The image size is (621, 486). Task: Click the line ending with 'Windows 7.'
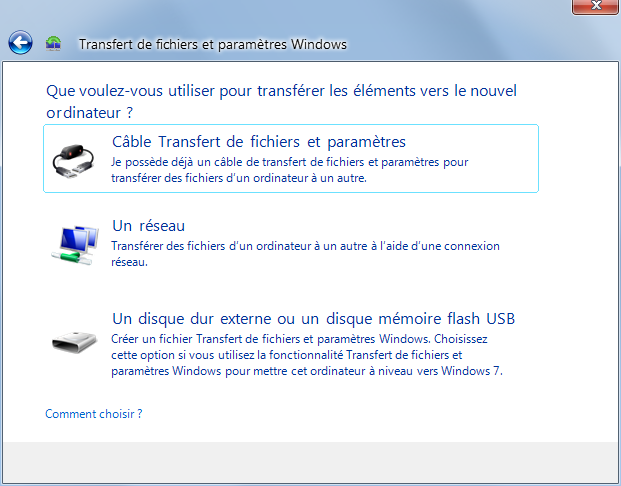coord(307,371)
